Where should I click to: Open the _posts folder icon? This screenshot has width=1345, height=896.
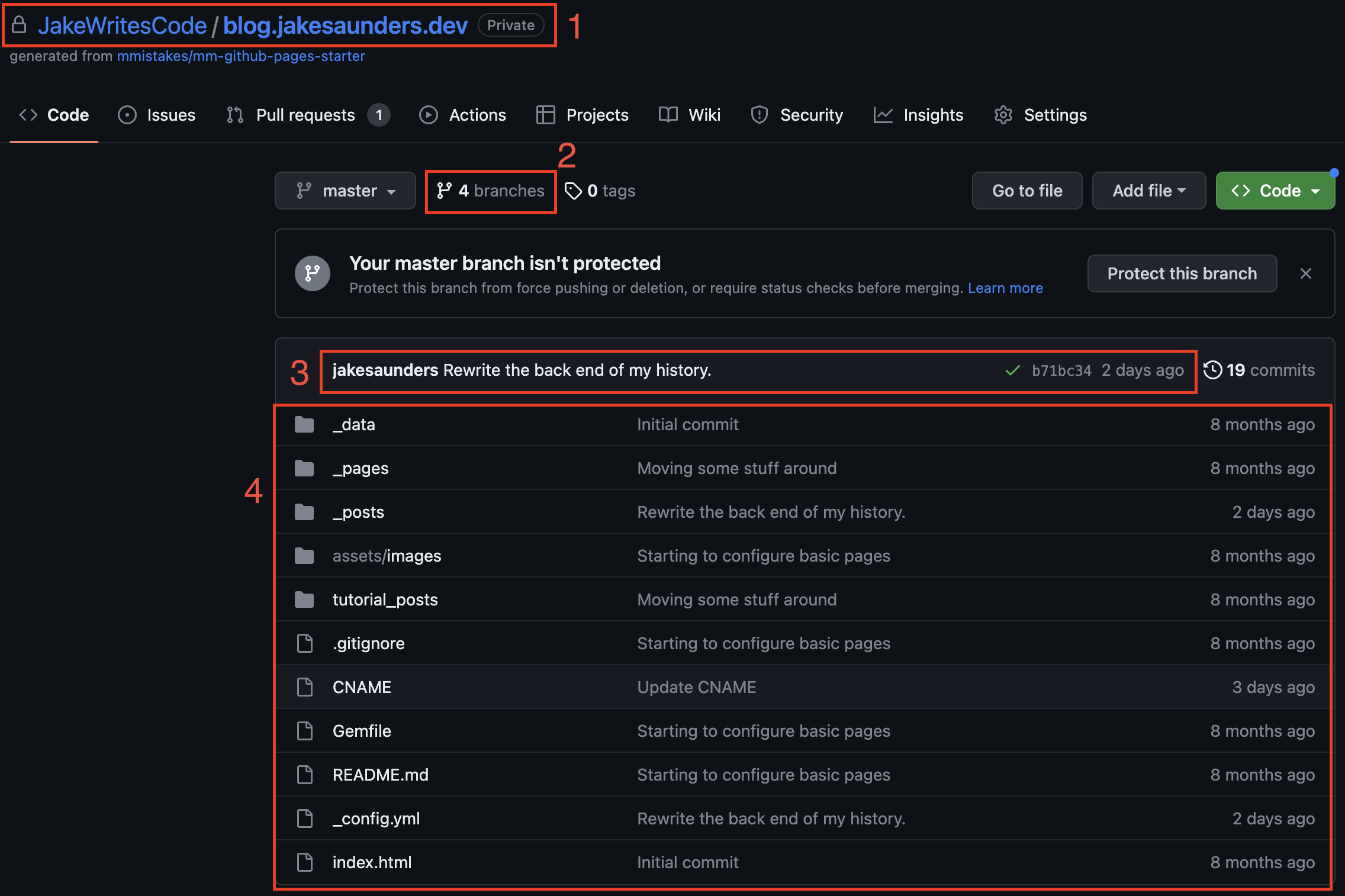pyautogui.click(x=304, y=511)
